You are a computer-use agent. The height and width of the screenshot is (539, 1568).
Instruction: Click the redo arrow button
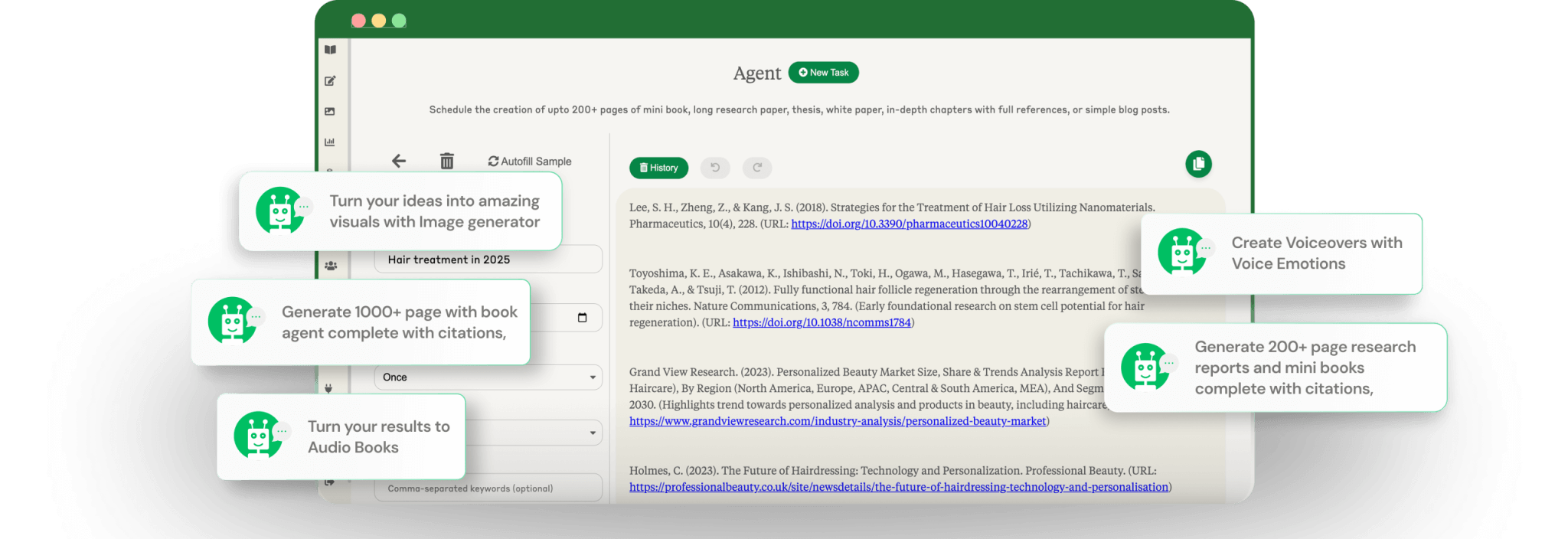[757, 168]
